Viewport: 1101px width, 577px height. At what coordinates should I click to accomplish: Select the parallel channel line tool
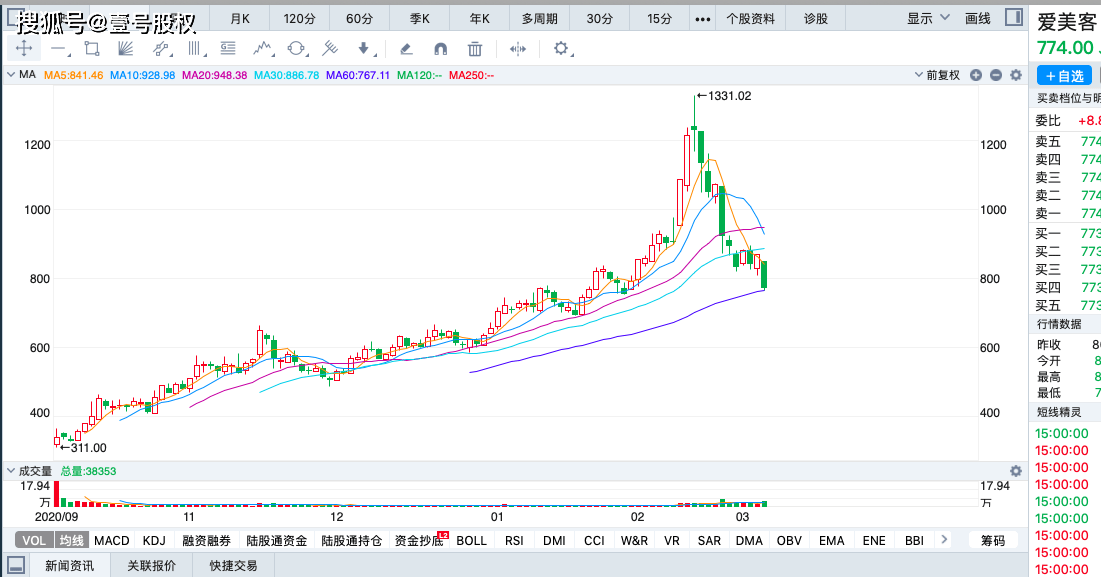click(161, 48)
